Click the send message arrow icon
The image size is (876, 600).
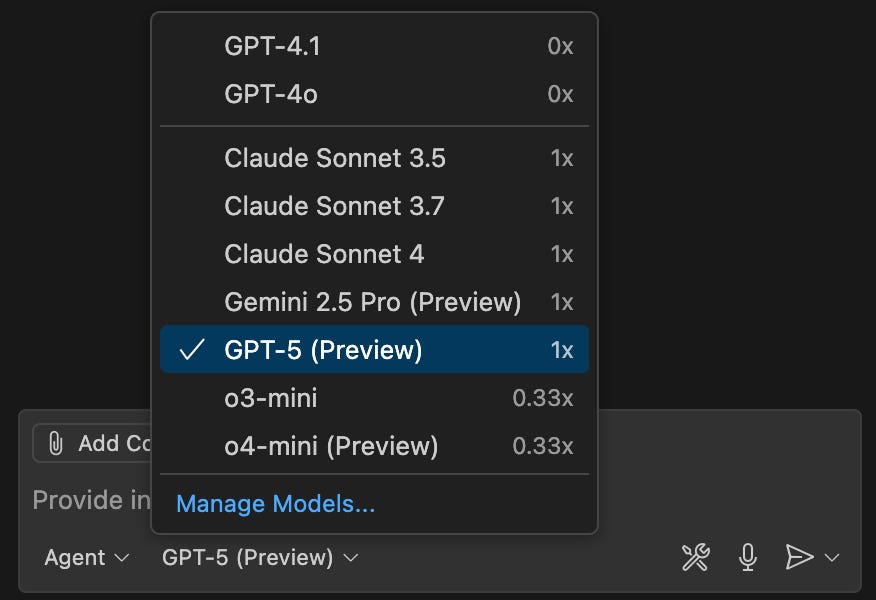[x=800, y=557]
